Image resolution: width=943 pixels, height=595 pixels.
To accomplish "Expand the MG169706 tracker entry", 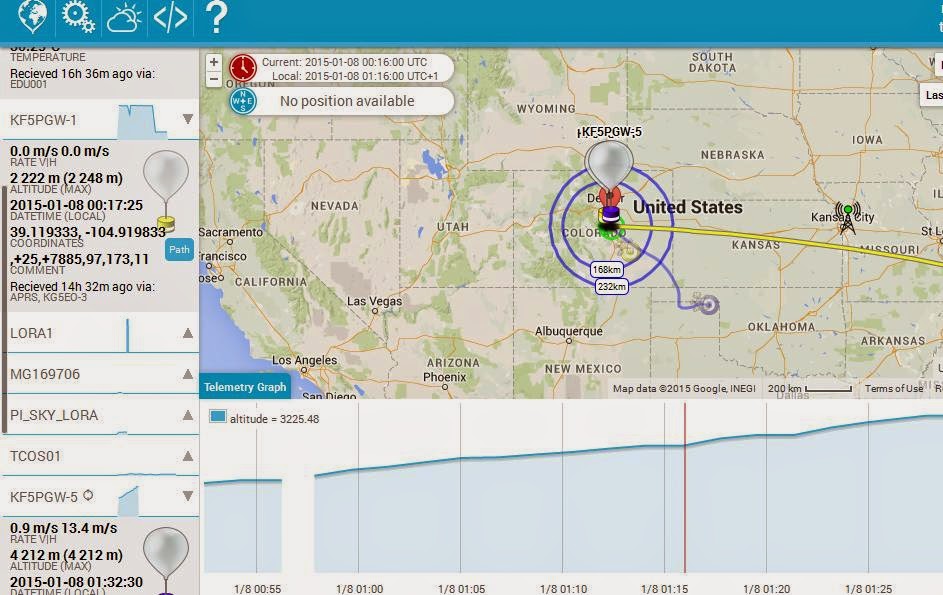I will coord(186,374).
